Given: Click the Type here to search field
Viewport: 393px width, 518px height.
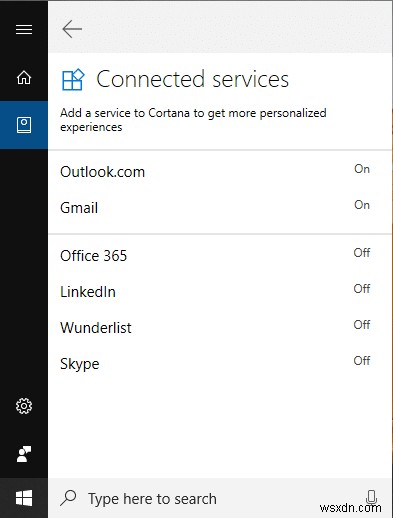Looking at the screenshot, I should point(220,498).
